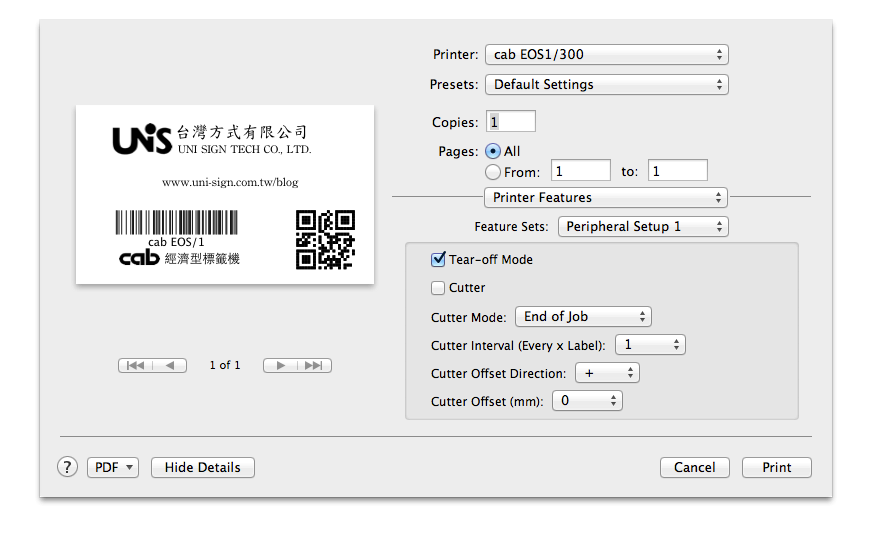Change Cutter Mode from End of Job
The width and height of the screenshot is (872, 557).
pos(583,317)
